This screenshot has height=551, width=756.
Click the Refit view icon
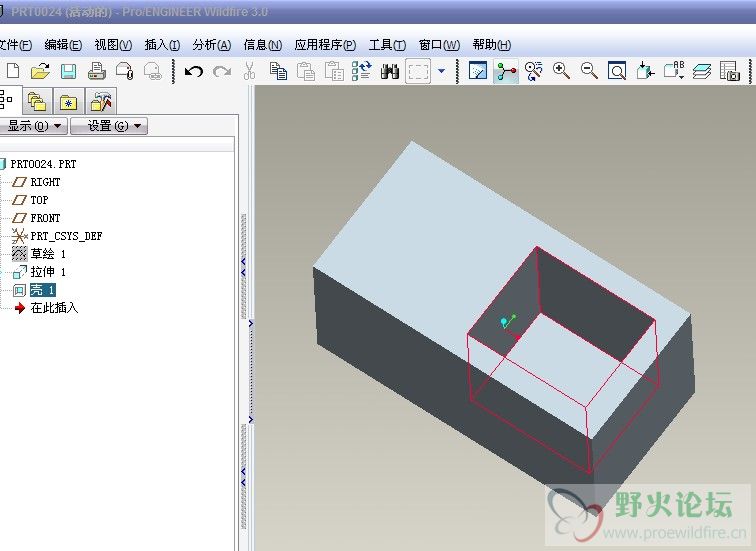[617, 71]
